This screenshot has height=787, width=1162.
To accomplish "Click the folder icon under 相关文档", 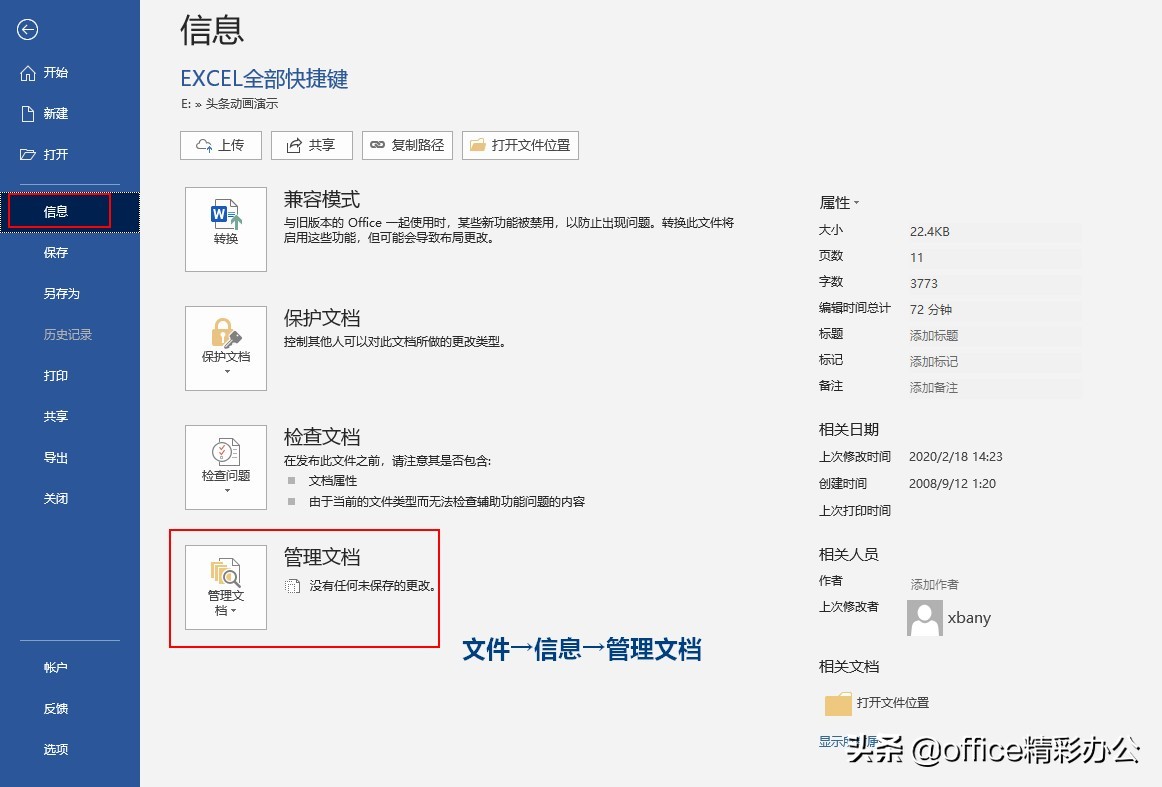I will coord(838,703).
